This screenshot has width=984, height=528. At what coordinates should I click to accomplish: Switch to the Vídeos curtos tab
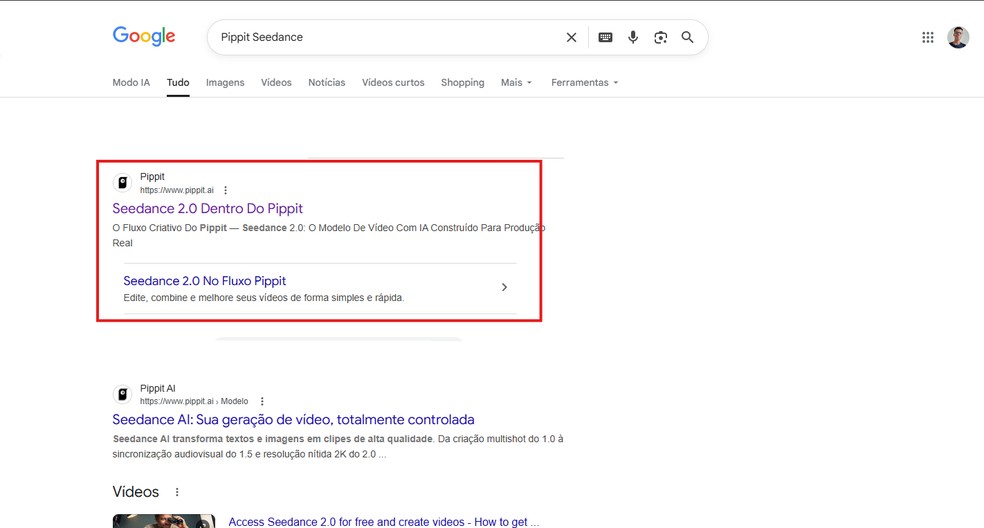tap(393, 82)
